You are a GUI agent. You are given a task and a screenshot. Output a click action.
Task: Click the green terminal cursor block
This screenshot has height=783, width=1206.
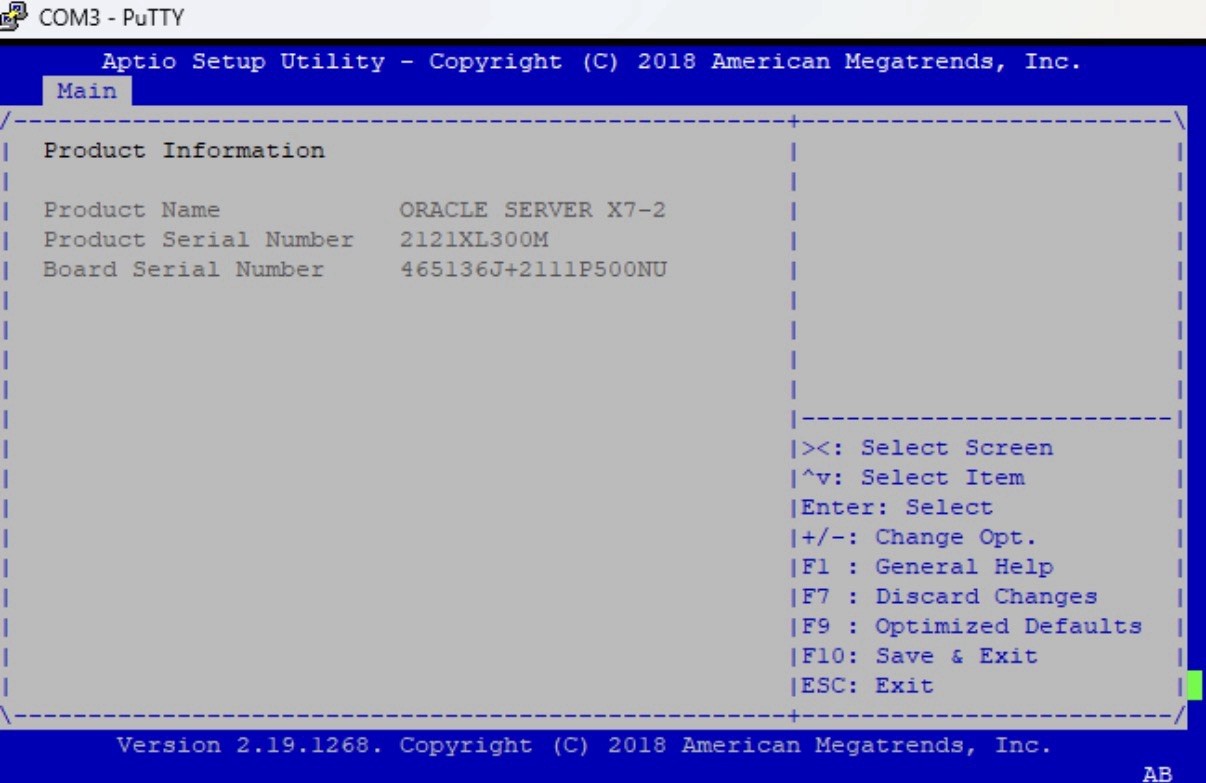click(x=1195, y=685)
